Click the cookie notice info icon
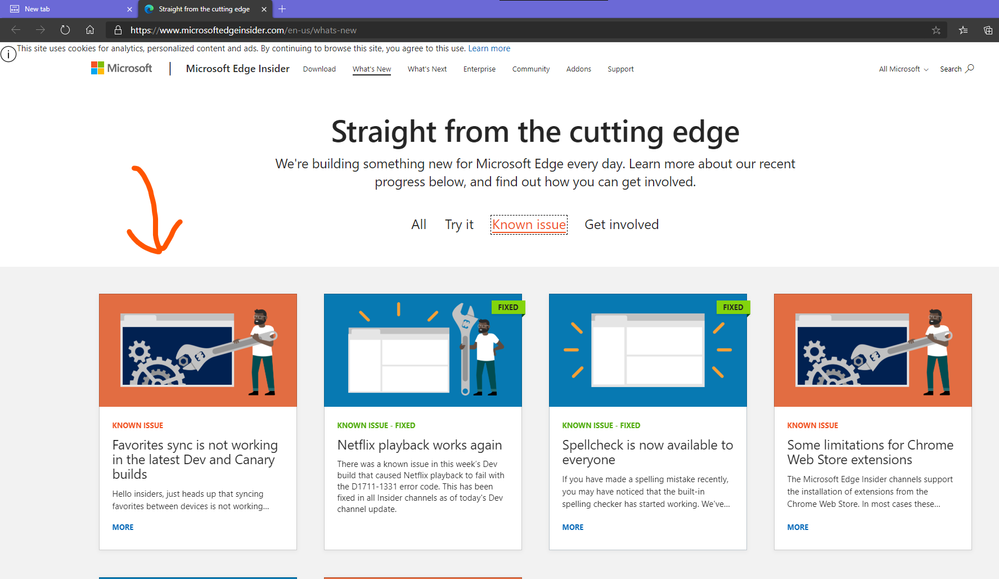The image size is (999, 579). click(x=8, y=54)
